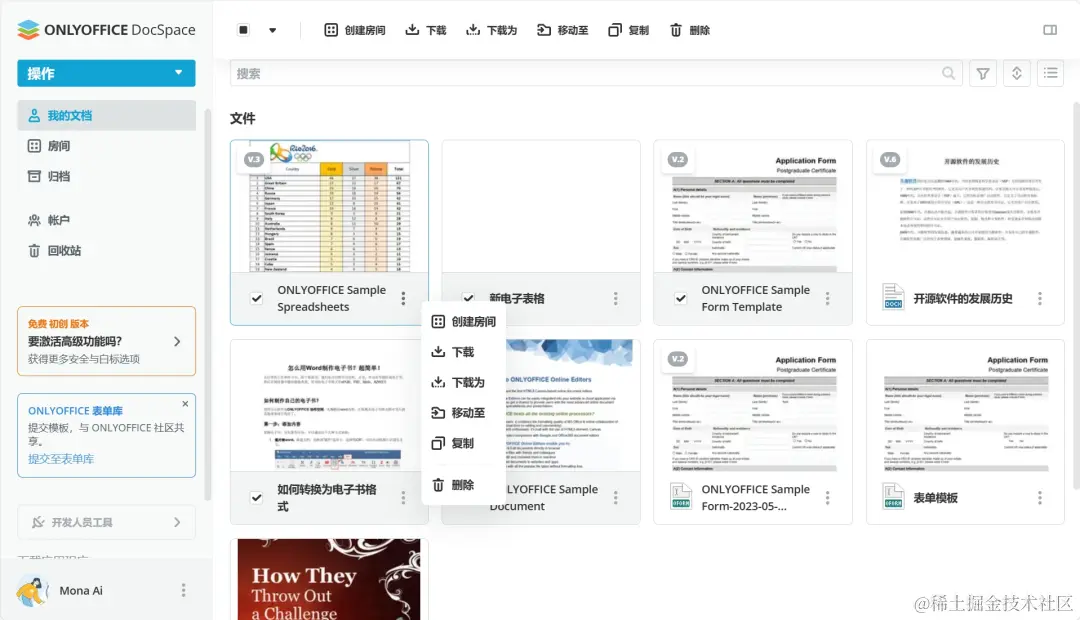Open the sort options button

1017,73
